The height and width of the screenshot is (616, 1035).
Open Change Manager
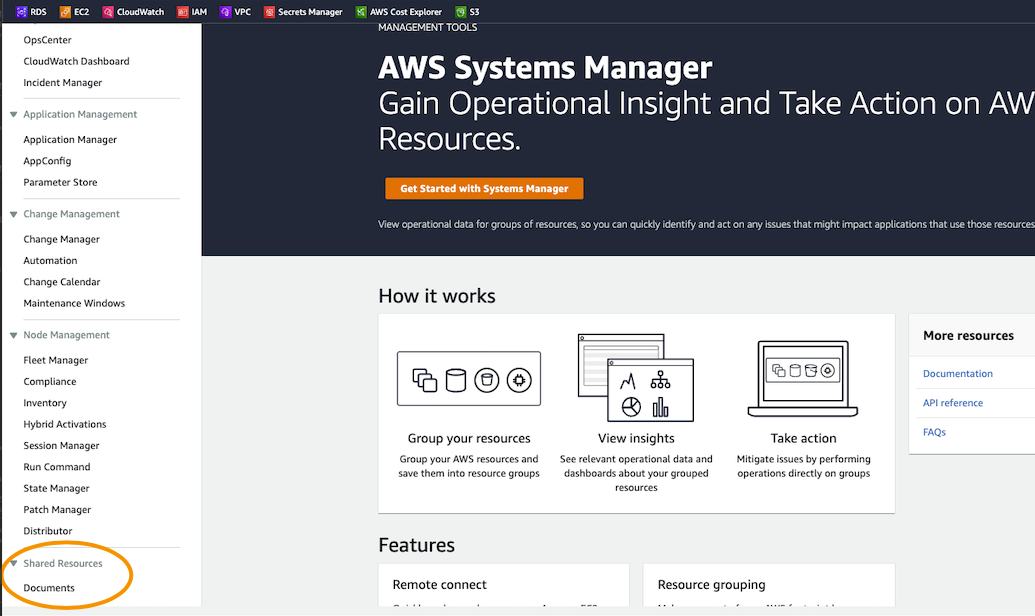61,240
